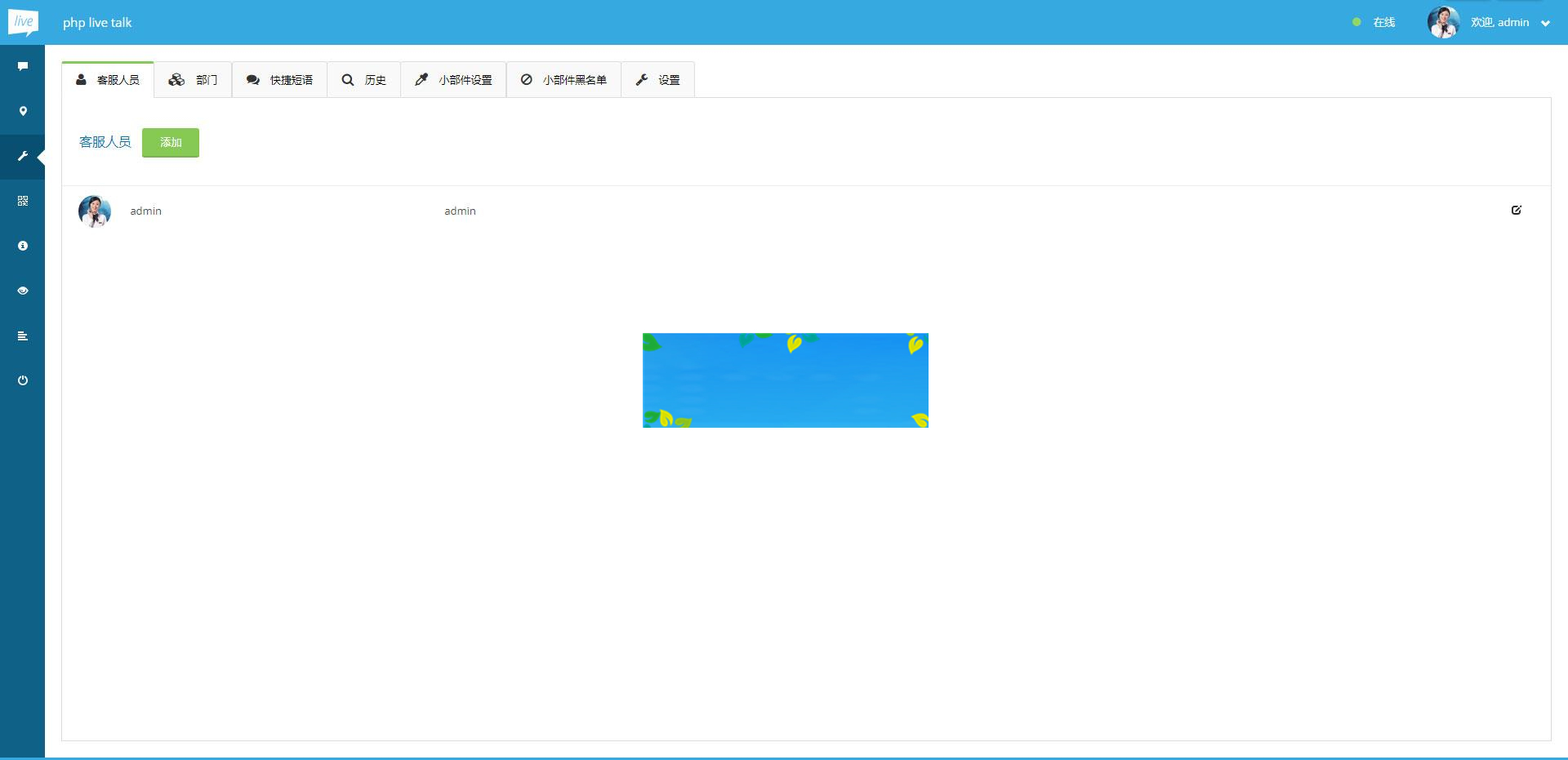The width and height of the screenshot is (1568, 760).
Task: Click the admin avatar in operator list
Action: point(95,211)
